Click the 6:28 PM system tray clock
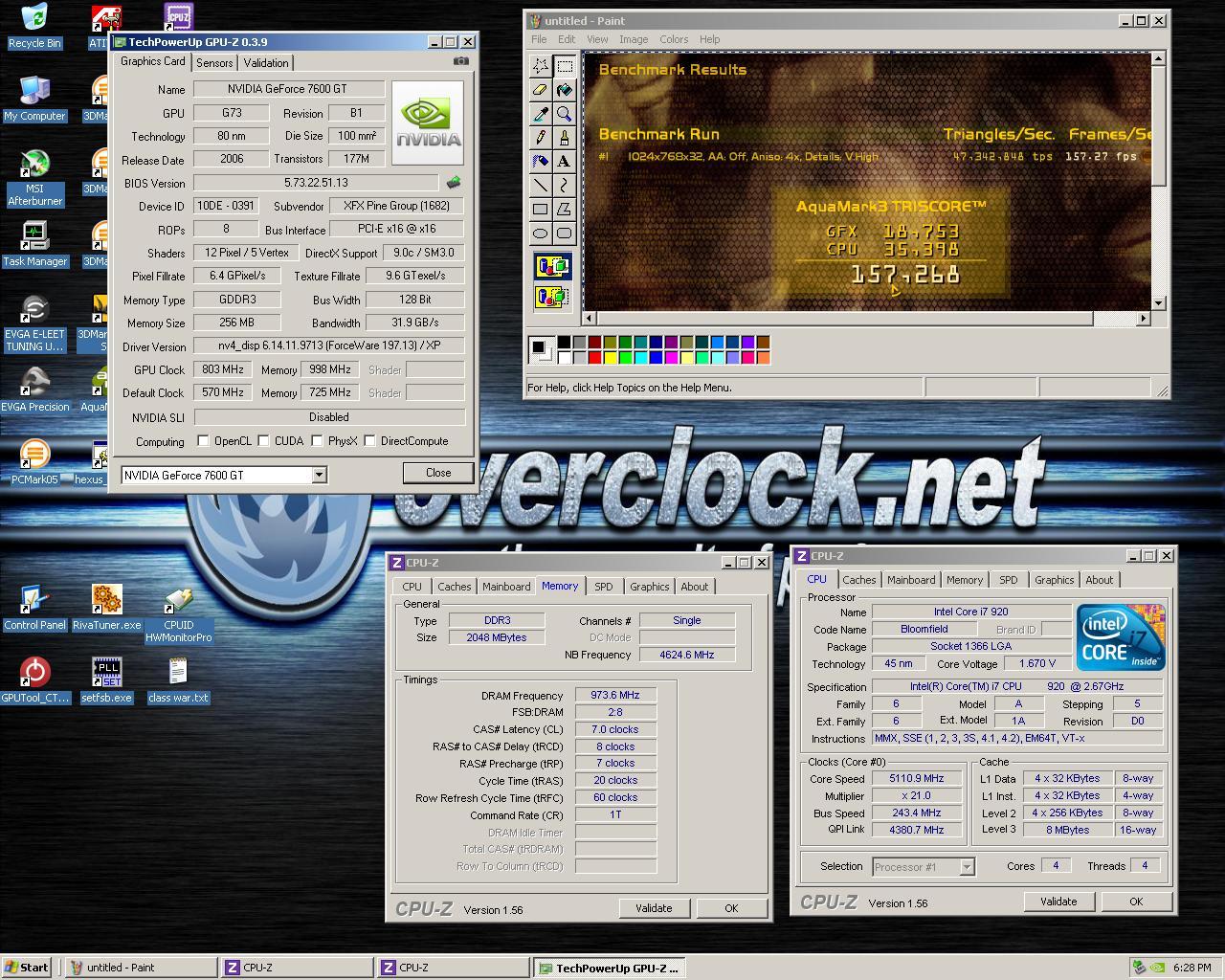The width and height of the screenshot is (1225, 980). (x=1192, y=968)
